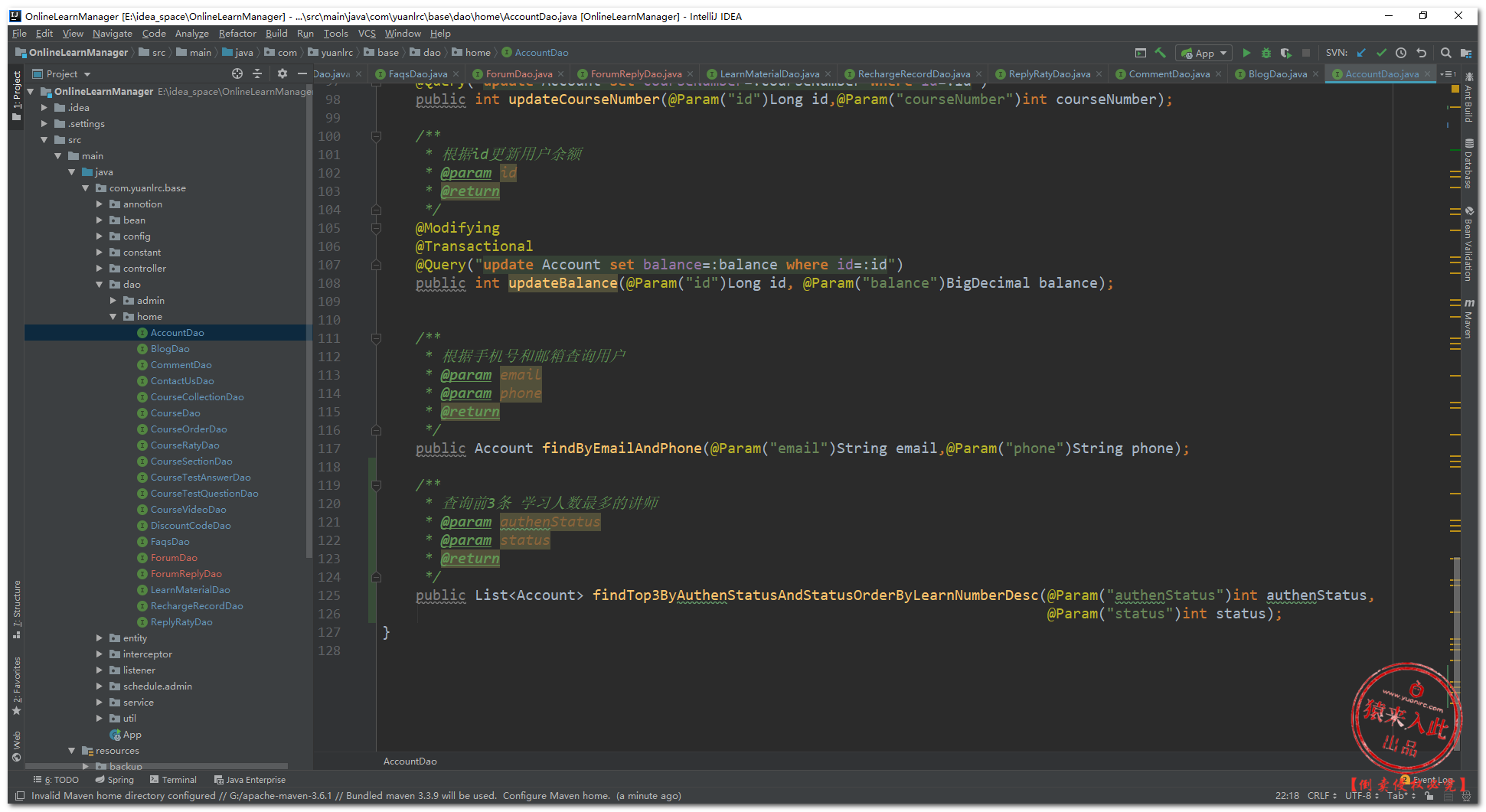Open CRLF line separator selector
Screen dimensions: 1486x812
coord(1322,796)
